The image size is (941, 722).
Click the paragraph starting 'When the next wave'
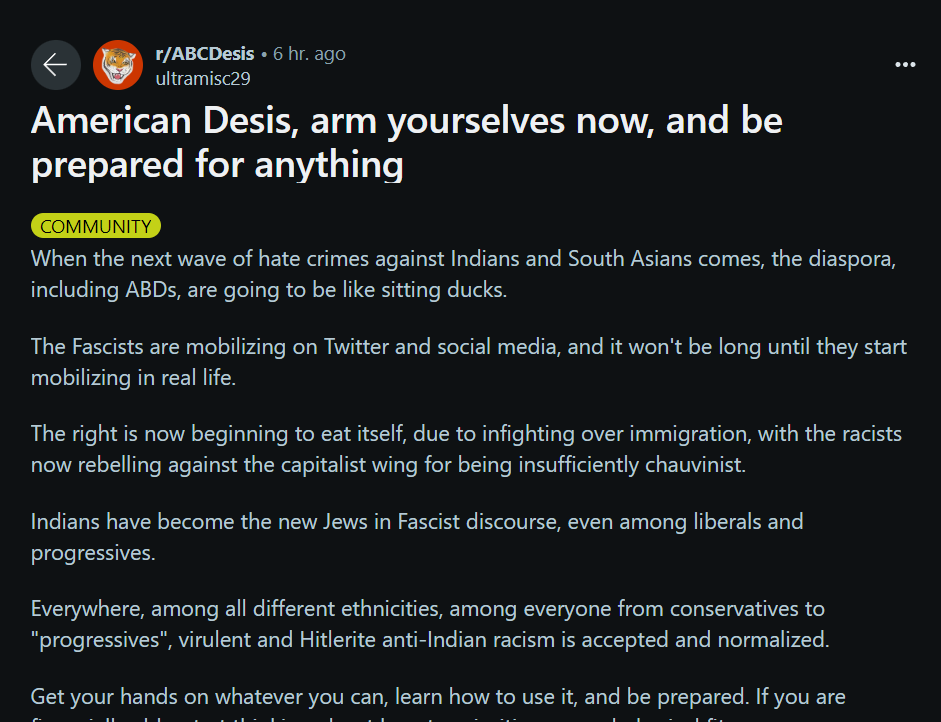[x=463, y=274]
